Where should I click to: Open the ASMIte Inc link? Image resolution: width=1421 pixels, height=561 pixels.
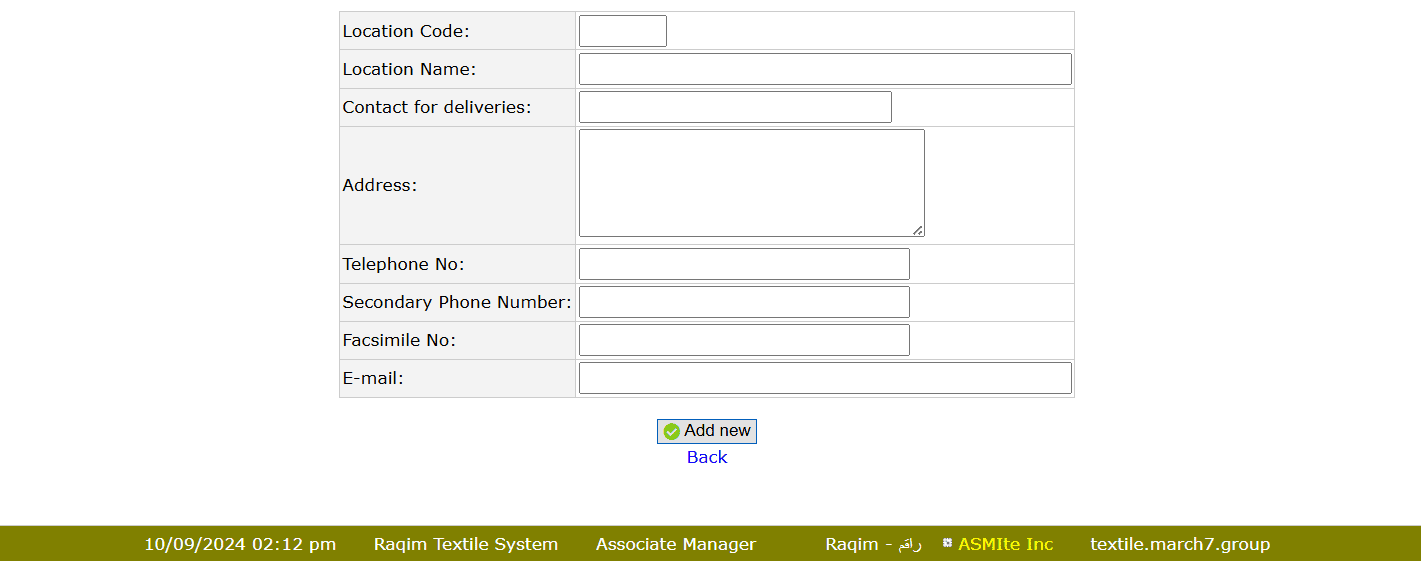(x=1005, y=544)
